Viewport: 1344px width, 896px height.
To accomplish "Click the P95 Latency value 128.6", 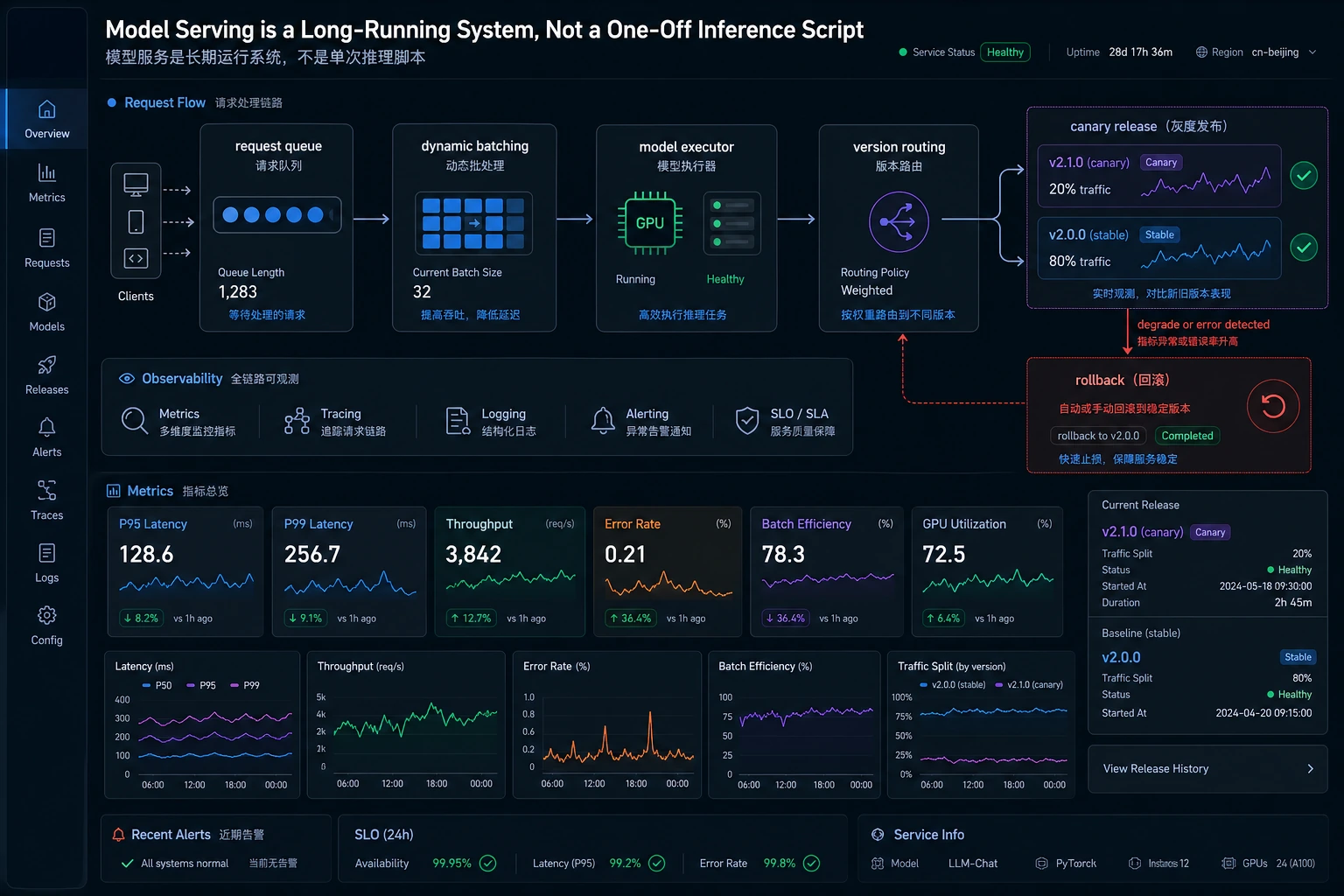I will (146, 555).
